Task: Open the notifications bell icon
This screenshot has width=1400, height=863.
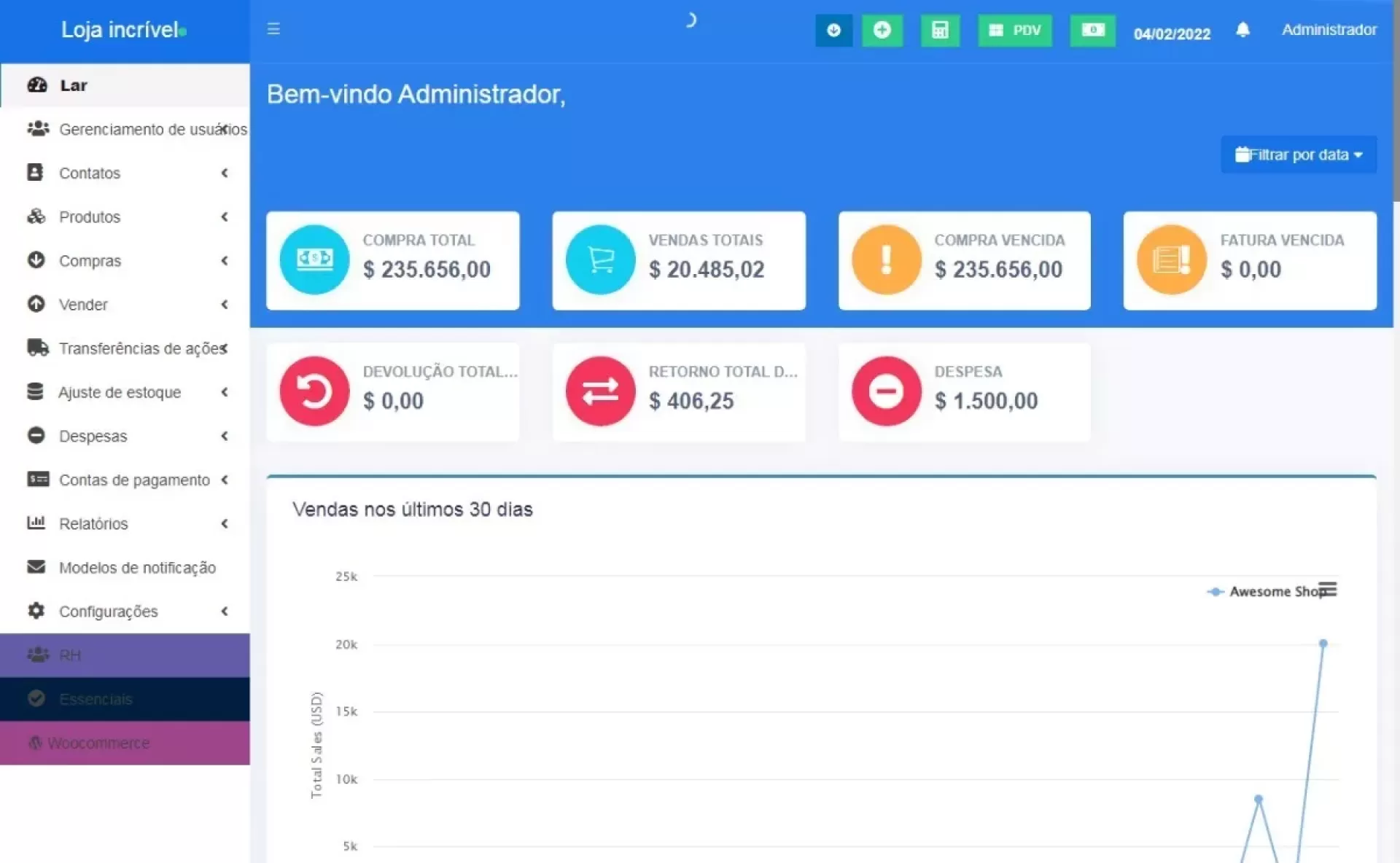Action: (x=1243, y=30)
